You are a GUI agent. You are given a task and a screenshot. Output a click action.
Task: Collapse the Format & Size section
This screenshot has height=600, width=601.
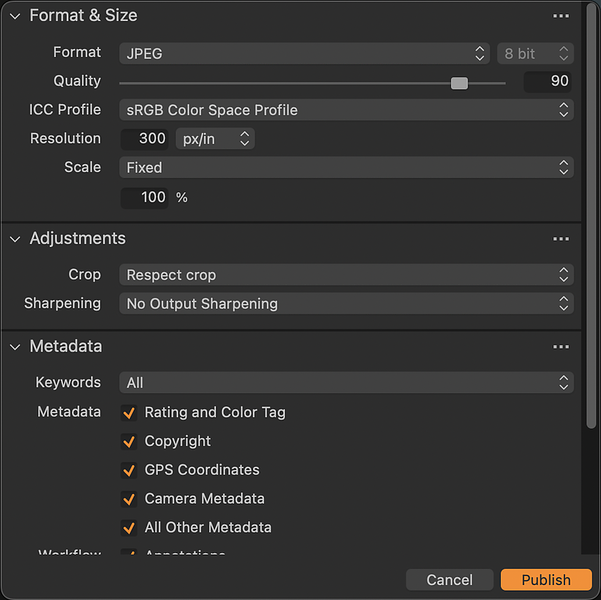tap(15, 16)
